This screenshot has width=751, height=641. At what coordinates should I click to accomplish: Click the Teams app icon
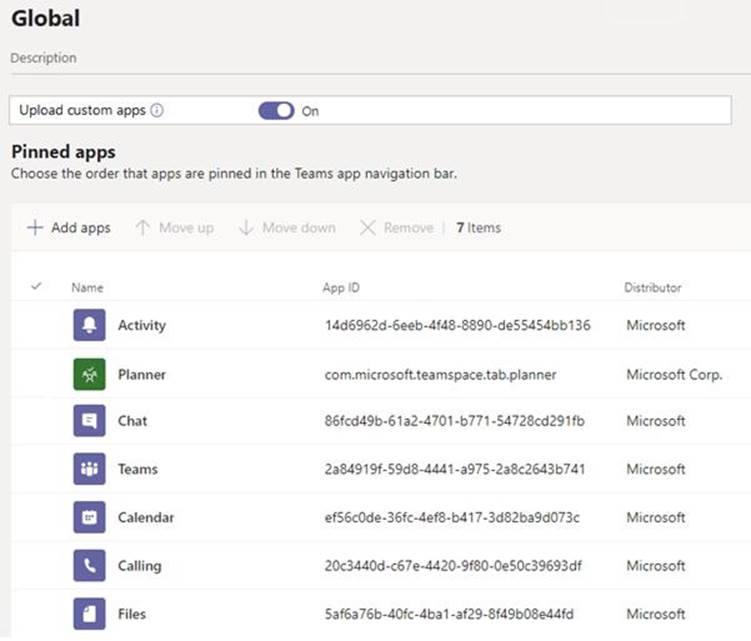89,469
